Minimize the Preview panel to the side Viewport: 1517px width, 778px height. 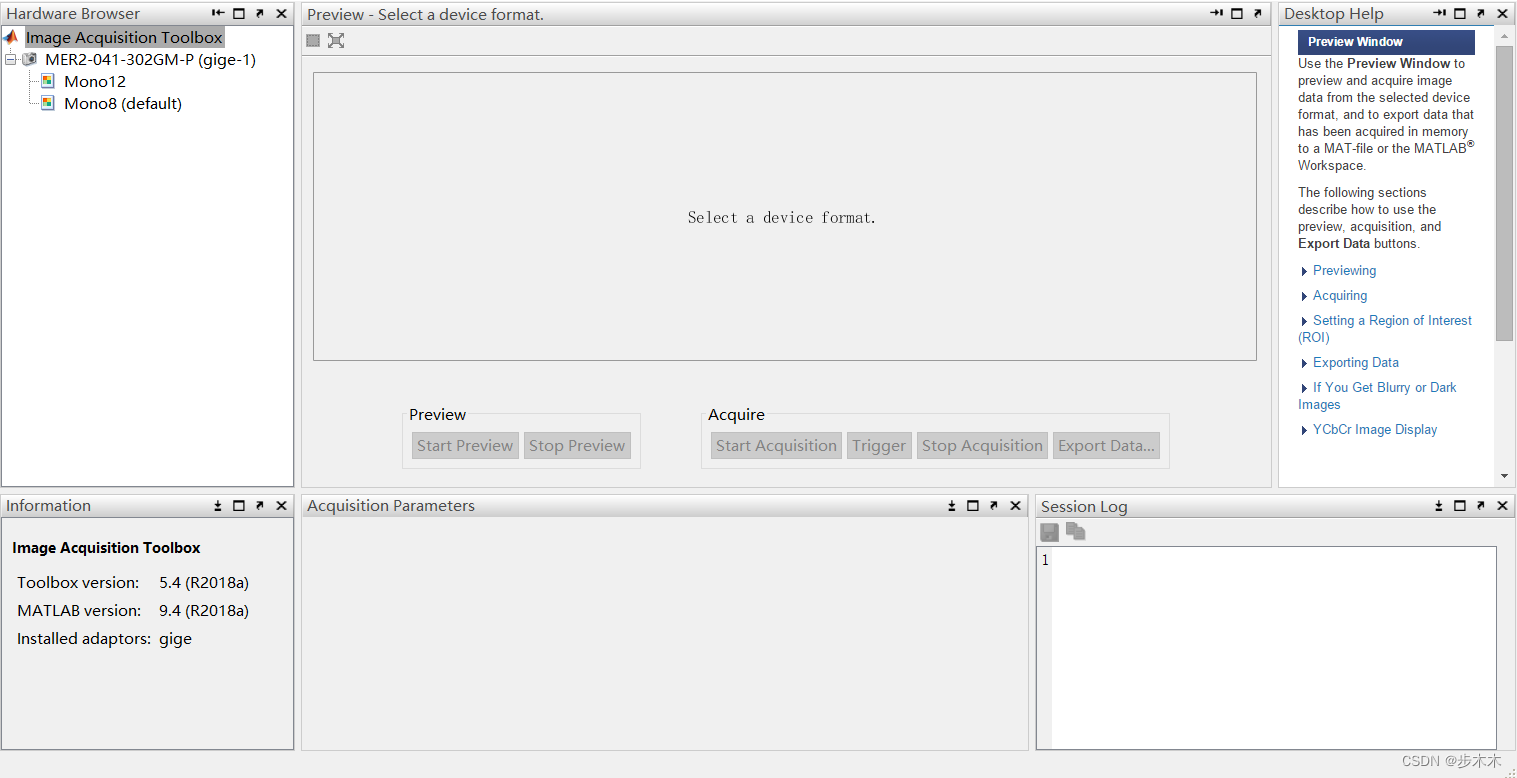[x=1216, y=14]
